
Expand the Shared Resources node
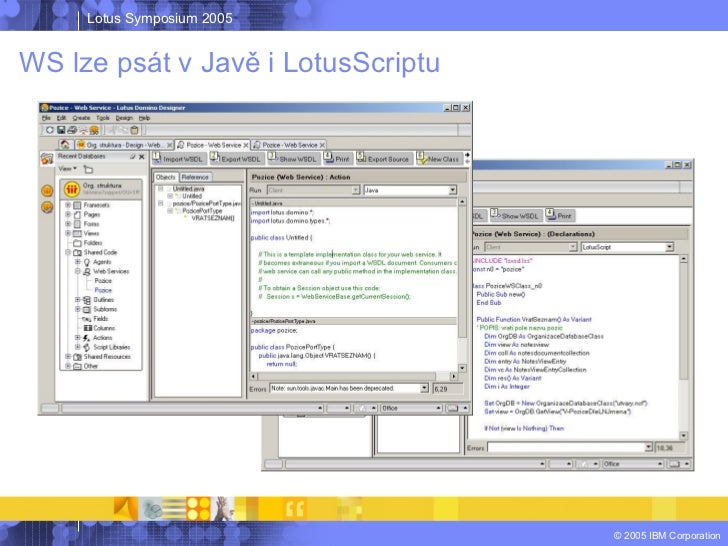pos(68,357)
